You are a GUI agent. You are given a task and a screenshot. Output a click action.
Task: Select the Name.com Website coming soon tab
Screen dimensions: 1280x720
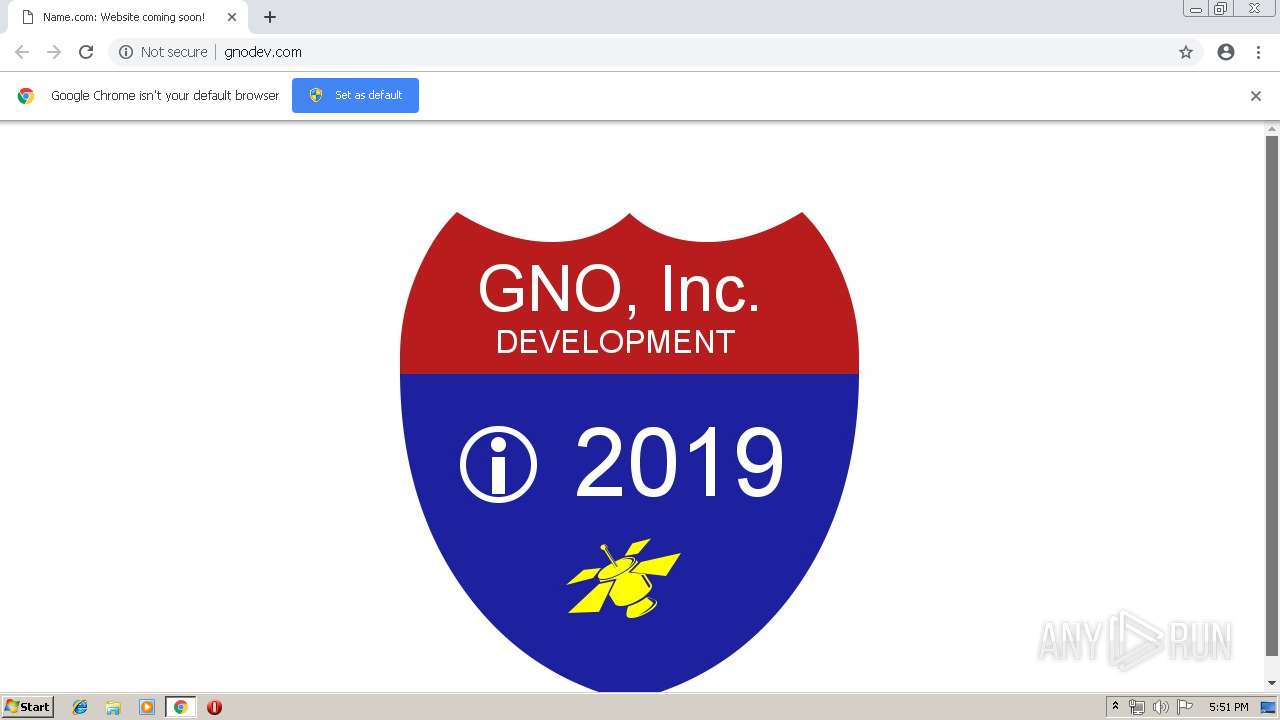(x=127, y=17)
